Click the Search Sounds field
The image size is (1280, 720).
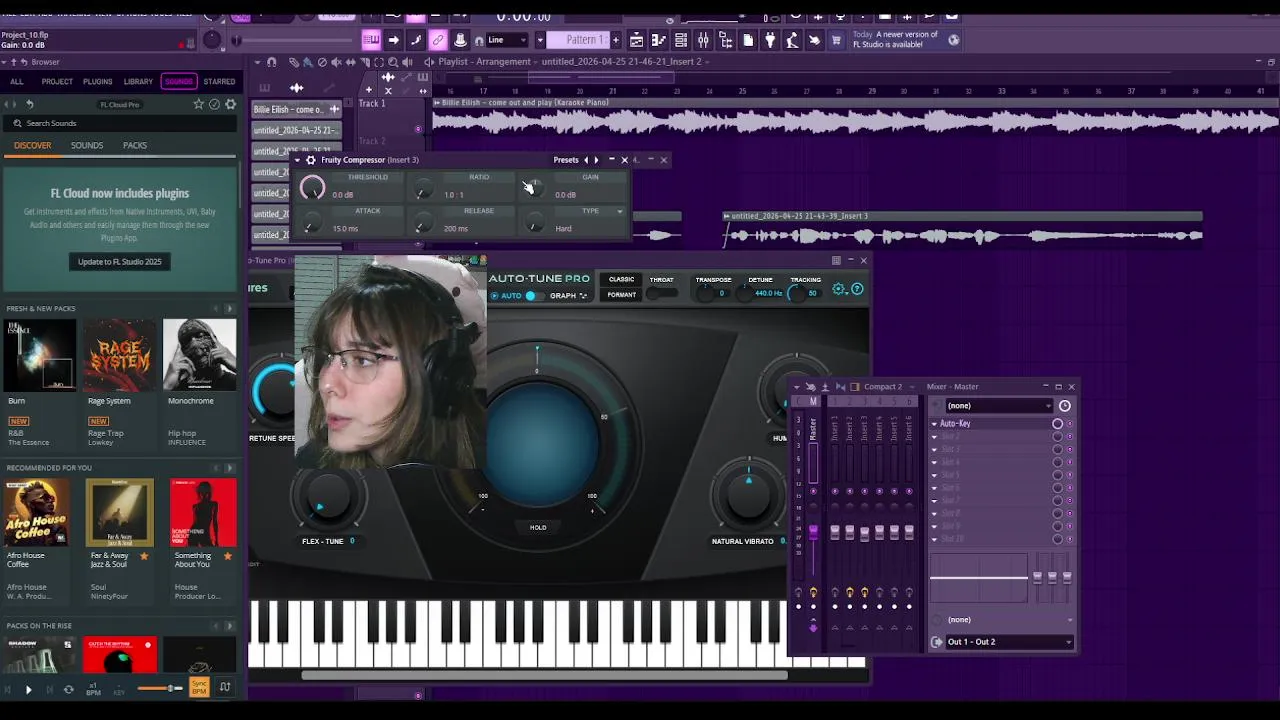(x=120, y=123)
